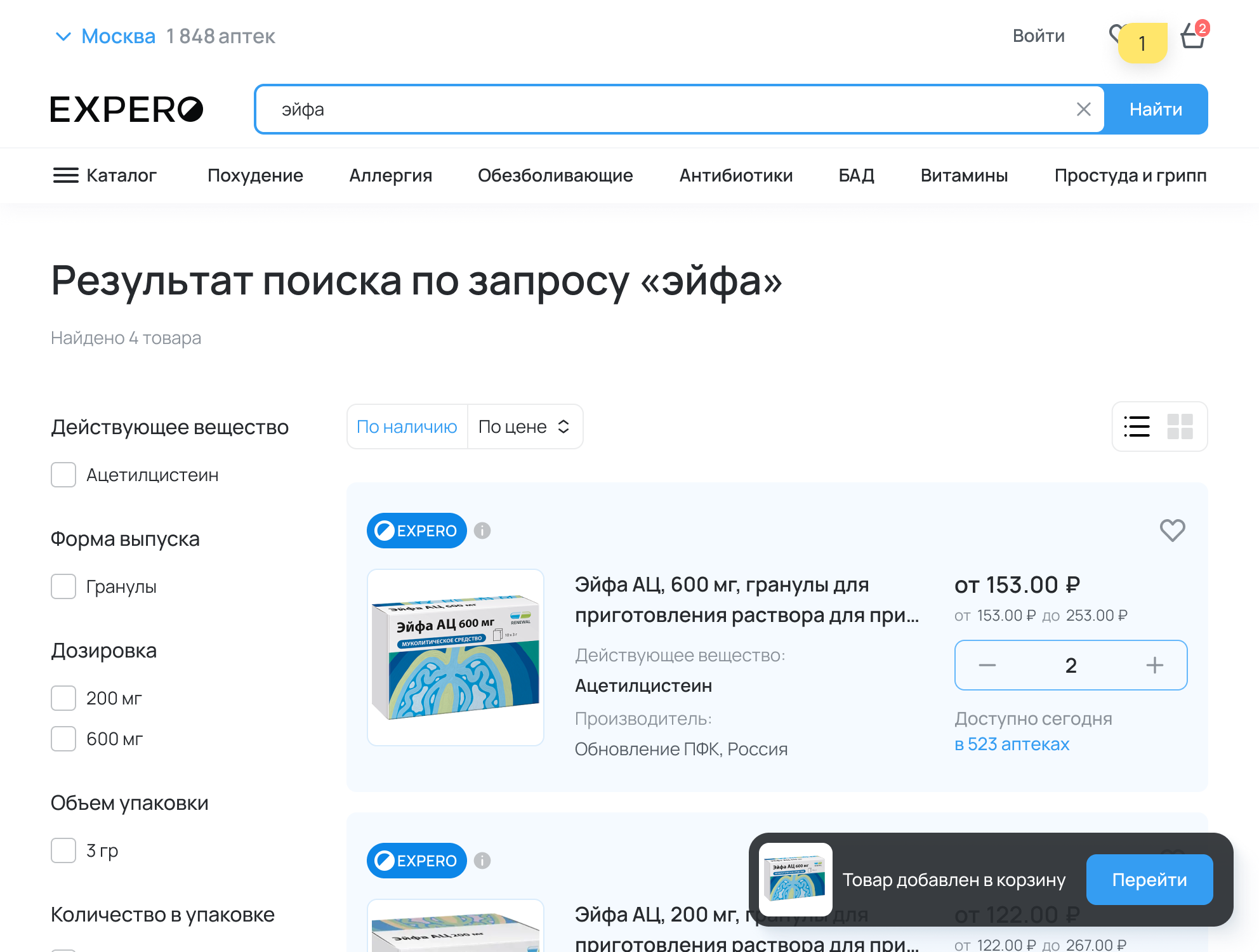Click the Москва city link

point(119,36)
